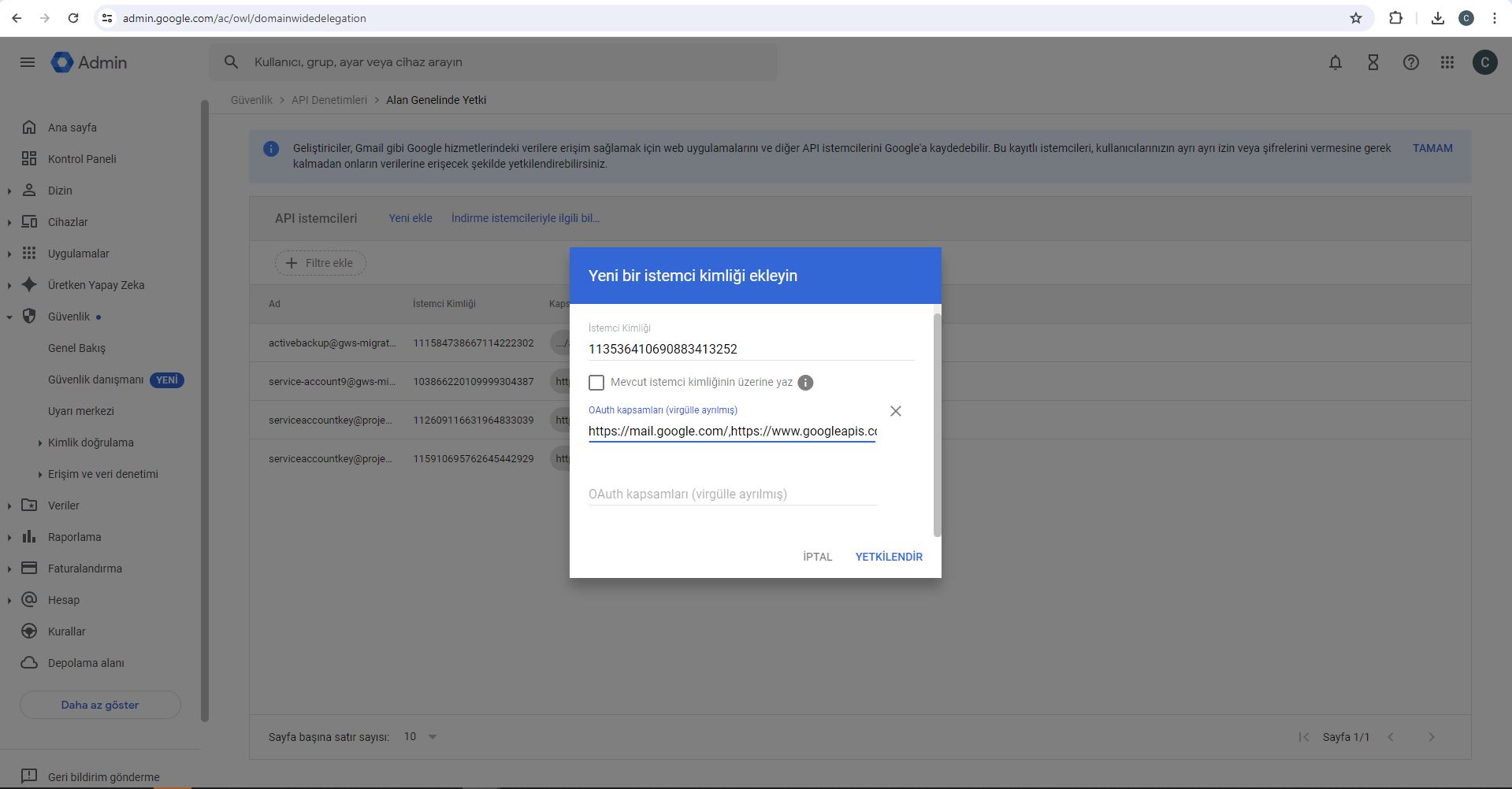Enable Mevcut istemci kimliğinin üzerine yaz checkbox
The height and width of the screenshot is (789, 1512).
(596, 383)
